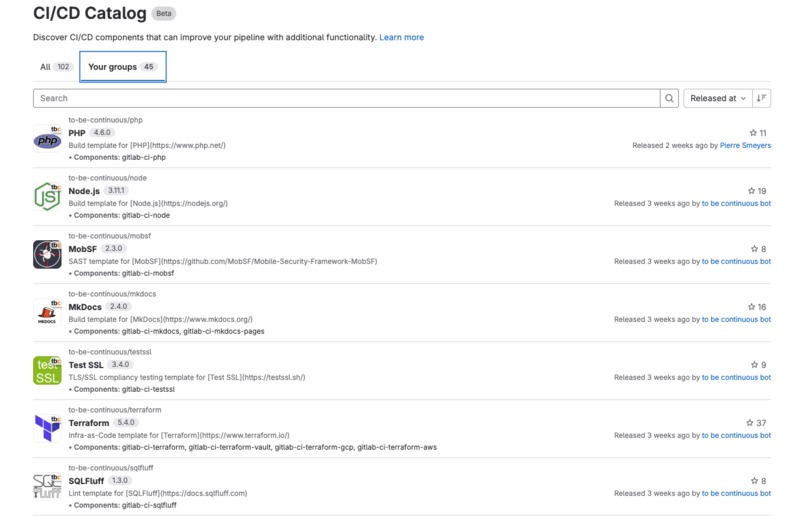The height and width of the screenshot is (516, 806).
Task: Open the PHP component title
Action: 77,133
